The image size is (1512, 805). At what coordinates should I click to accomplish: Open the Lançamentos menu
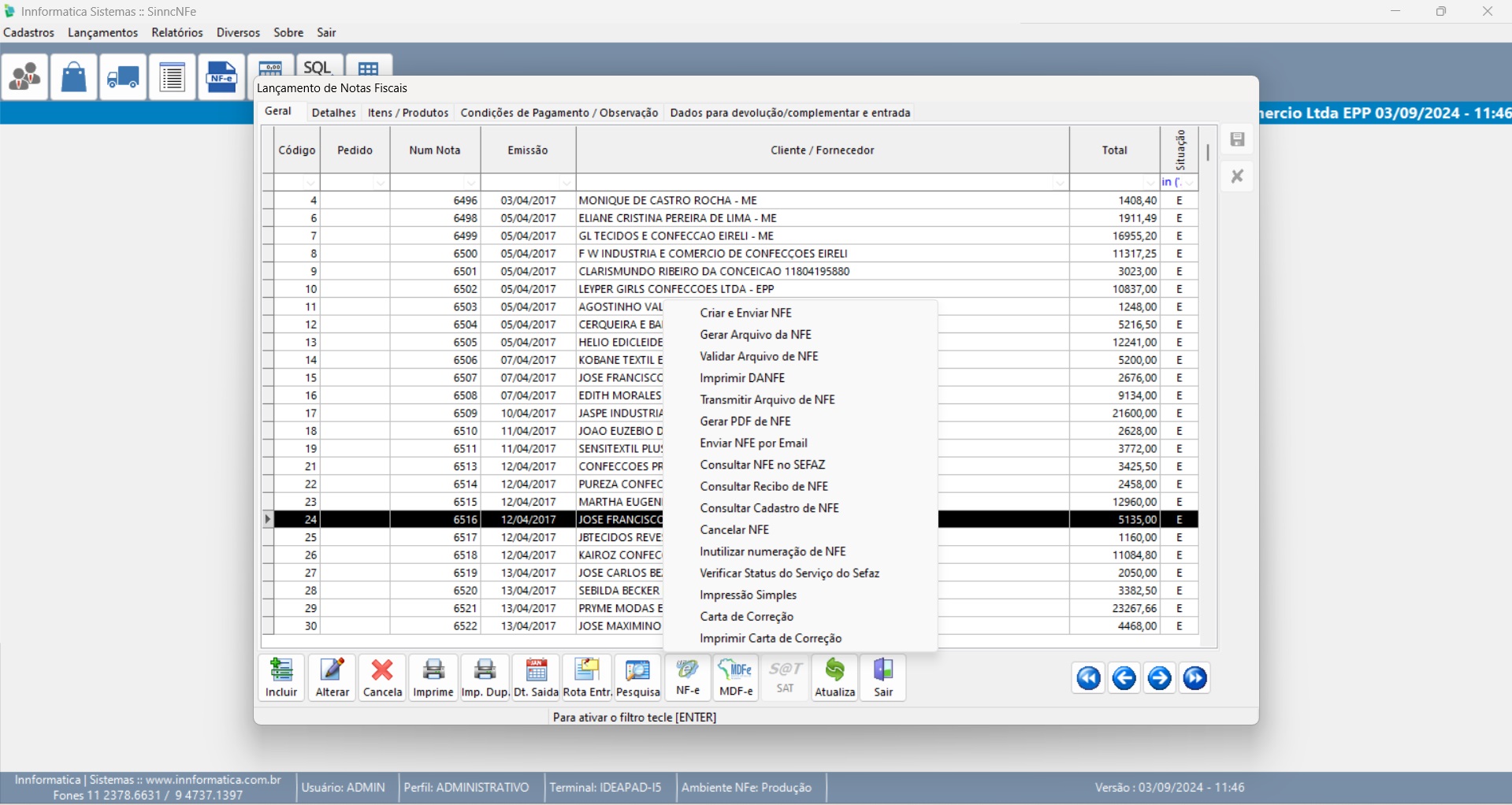(103, 32)
